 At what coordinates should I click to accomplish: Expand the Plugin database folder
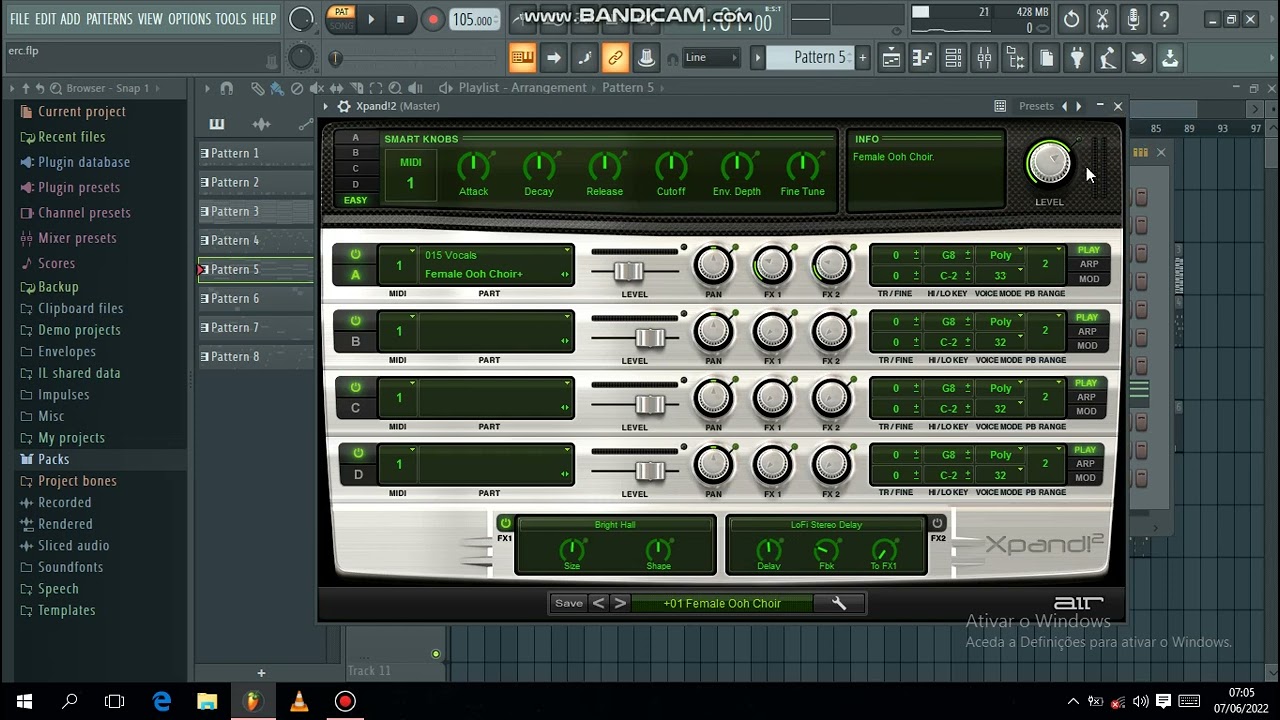[x=83, y=162]
